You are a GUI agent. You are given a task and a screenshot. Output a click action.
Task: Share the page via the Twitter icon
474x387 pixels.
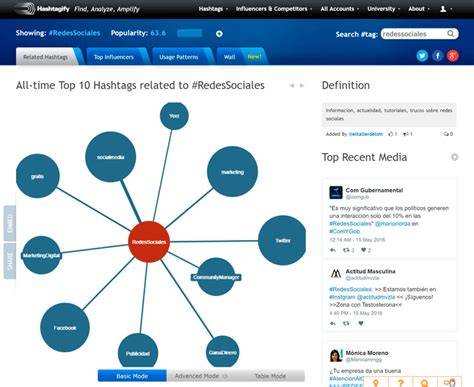tap(422, 56)
